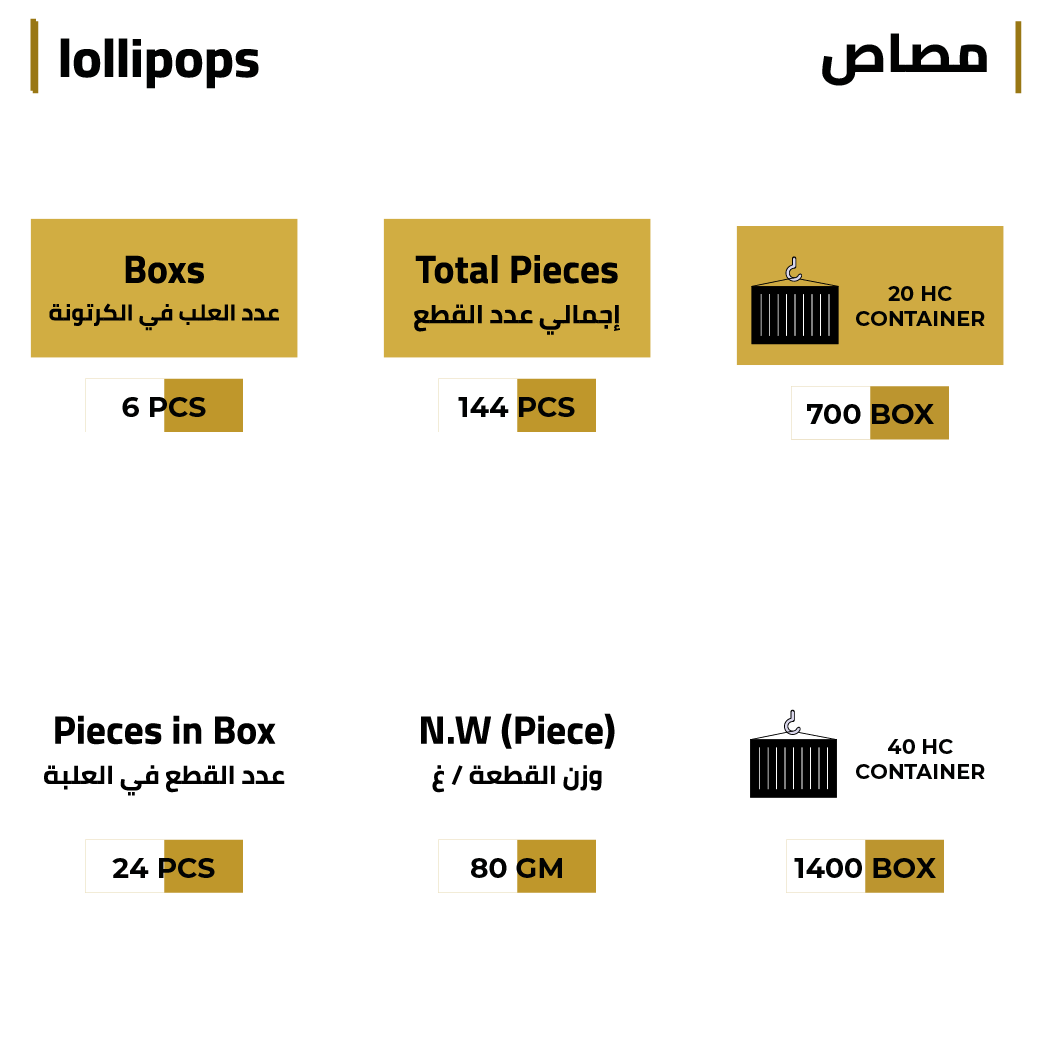Screen dimensions: 1058x1057
Task: Click the gold vertical bar beside مصاص
Action: pyautogui.click(x=1018, y=57)
